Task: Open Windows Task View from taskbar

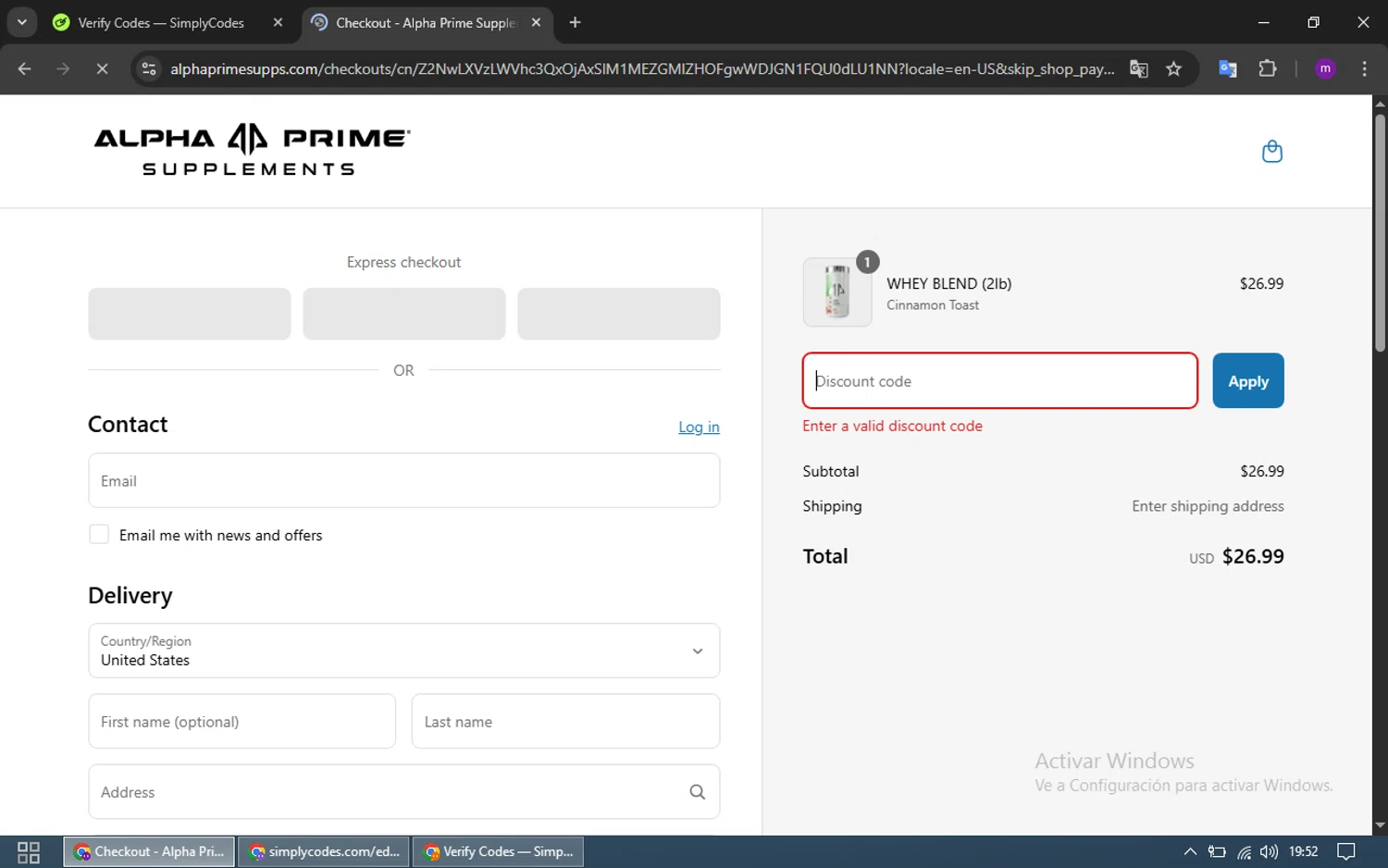Action: click(x=29, y=851)
